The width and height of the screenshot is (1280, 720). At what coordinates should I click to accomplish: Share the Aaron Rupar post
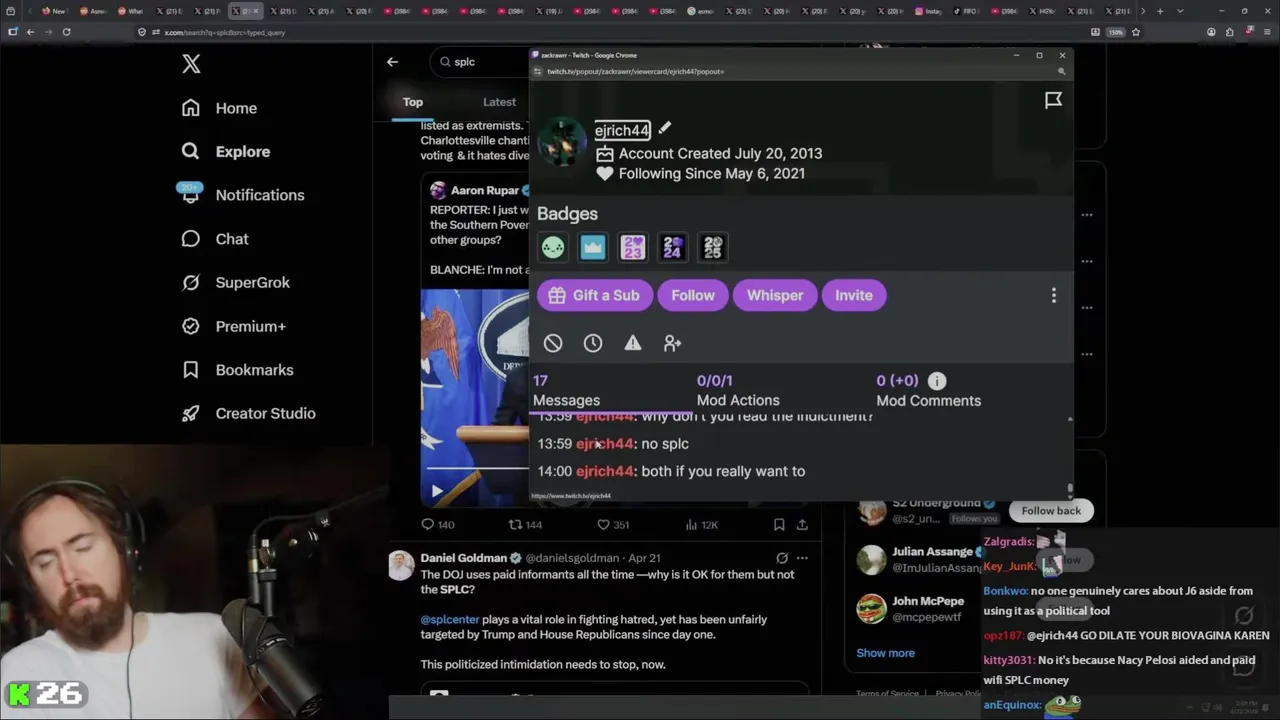click(802, 524)
